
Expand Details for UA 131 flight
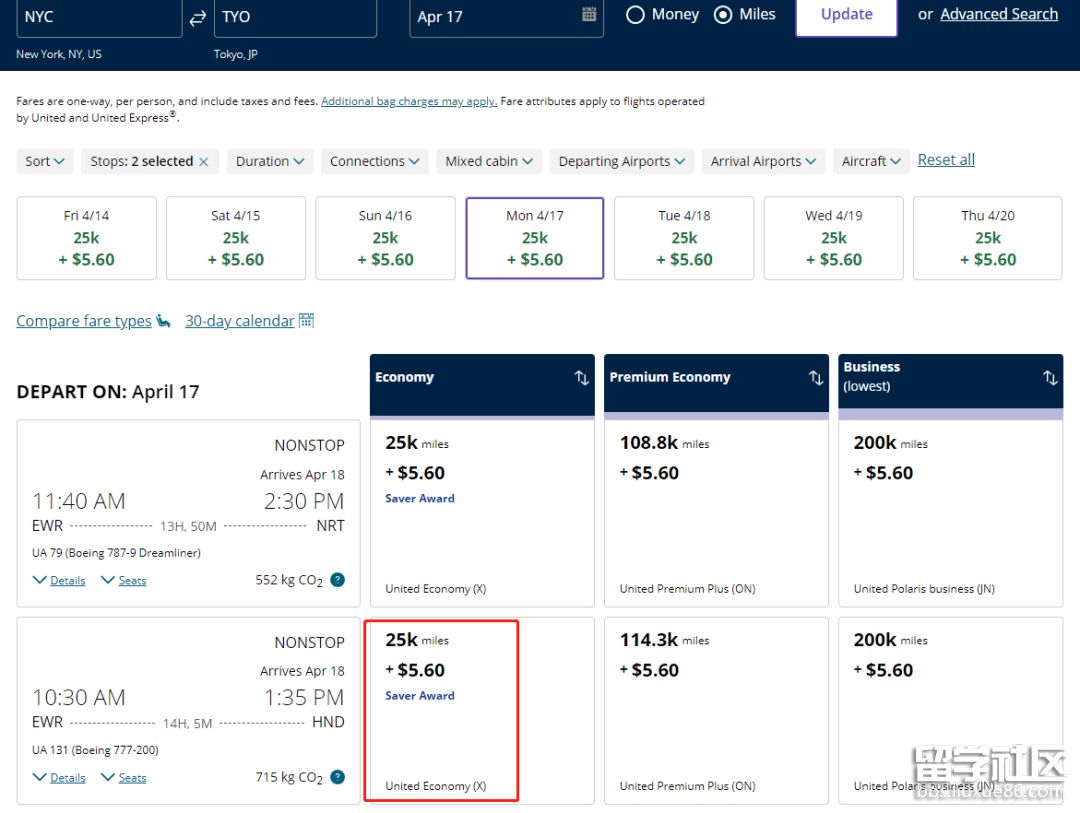click(x=59, y=778)
